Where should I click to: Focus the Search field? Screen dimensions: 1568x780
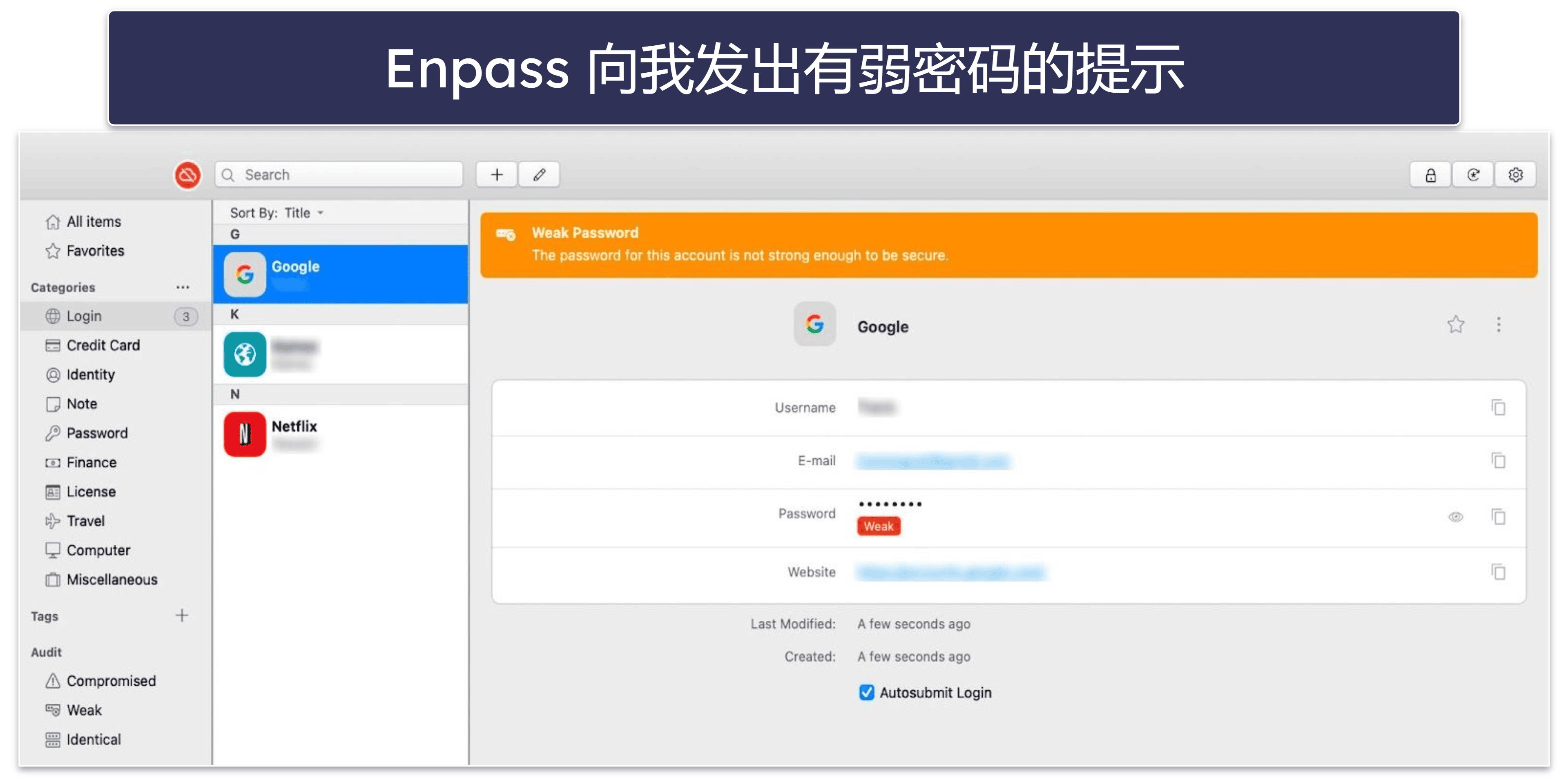tap(339, 175)
